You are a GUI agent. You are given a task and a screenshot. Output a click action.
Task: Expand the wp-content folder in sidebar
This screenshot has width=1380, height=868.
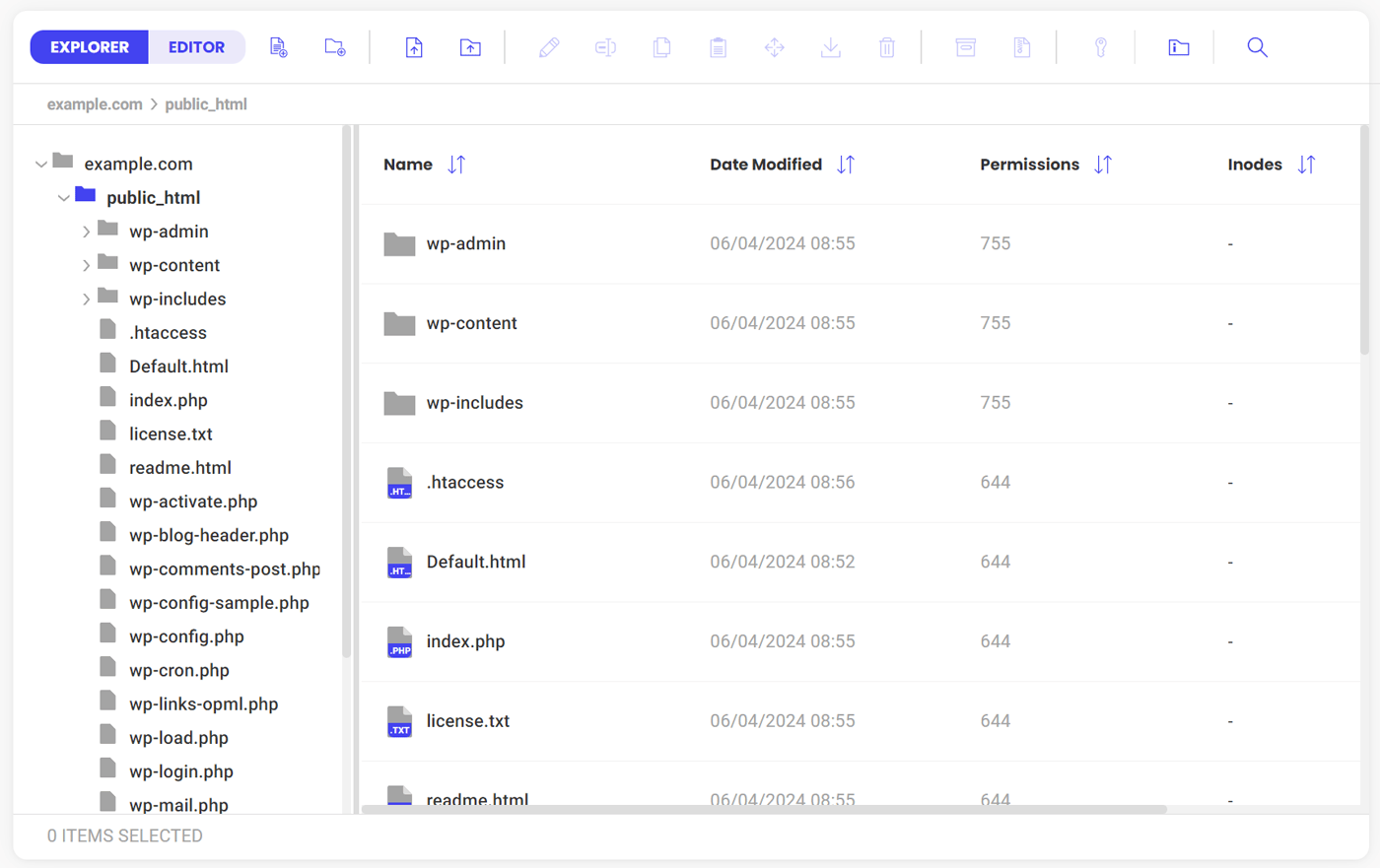[87, 264]
